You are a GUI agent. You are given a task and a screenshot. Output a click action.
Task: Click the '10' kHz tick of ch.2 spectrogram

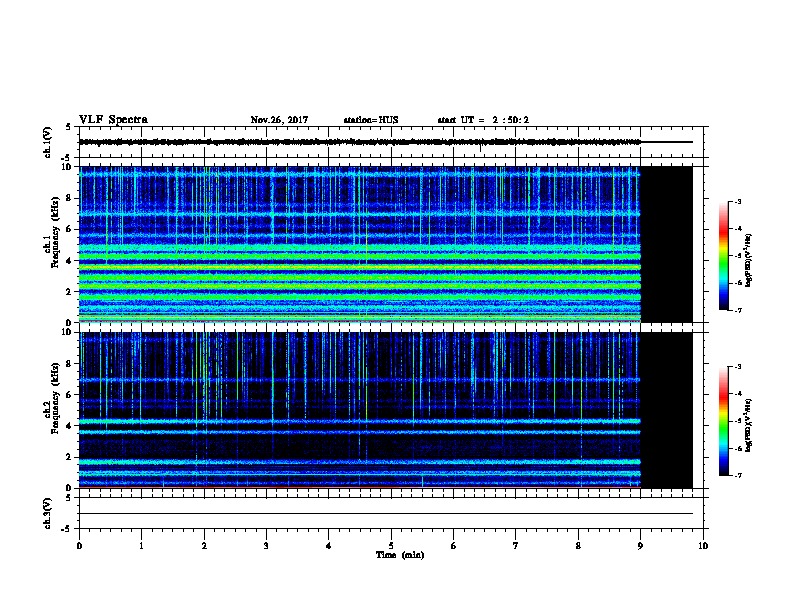pyautogui.click(x=67, y=332)
